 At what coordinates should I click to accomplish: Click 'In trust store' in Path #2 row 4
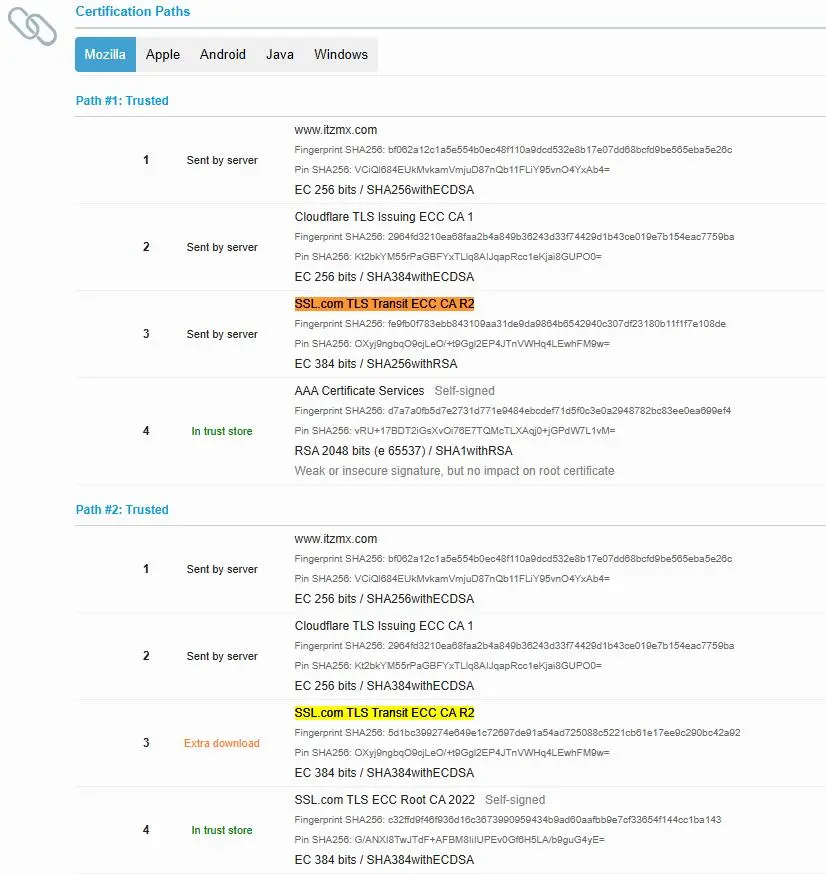click(x=222, y=830)
